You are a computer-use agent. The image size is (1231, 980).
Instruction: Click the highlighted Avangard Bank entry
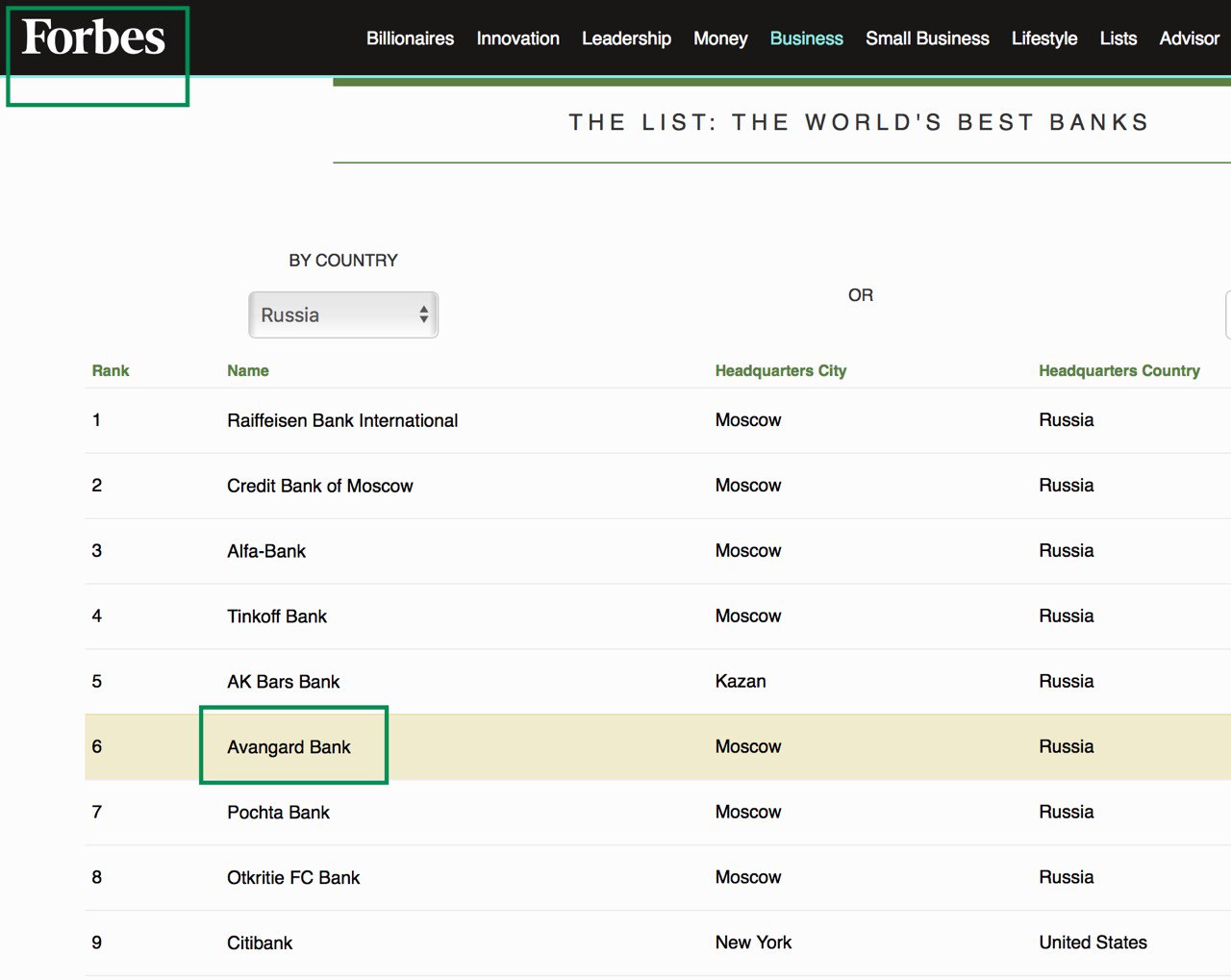289,747
